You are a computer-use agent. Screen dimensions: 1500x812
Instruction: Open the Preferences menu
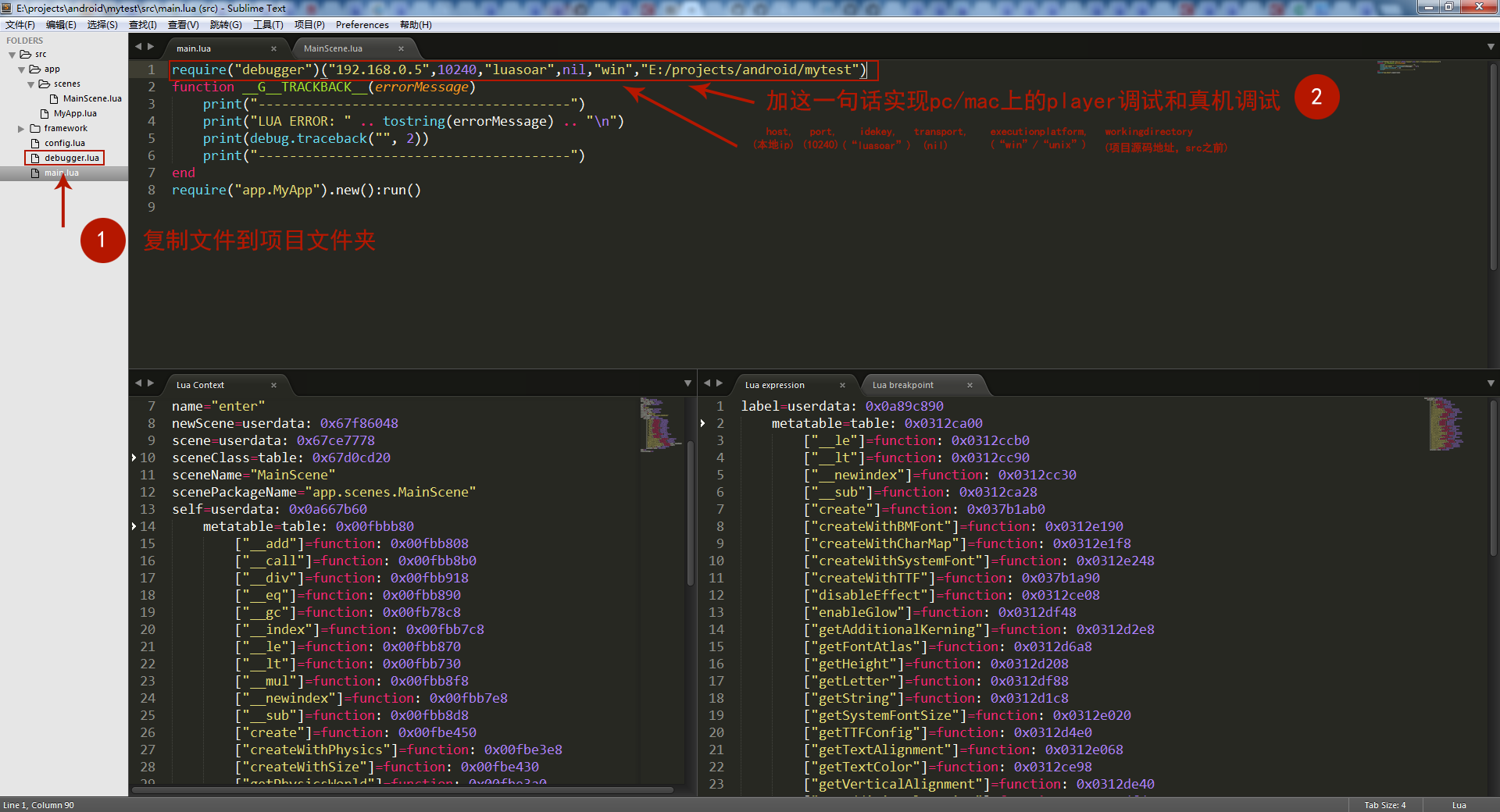click(362, 25)
